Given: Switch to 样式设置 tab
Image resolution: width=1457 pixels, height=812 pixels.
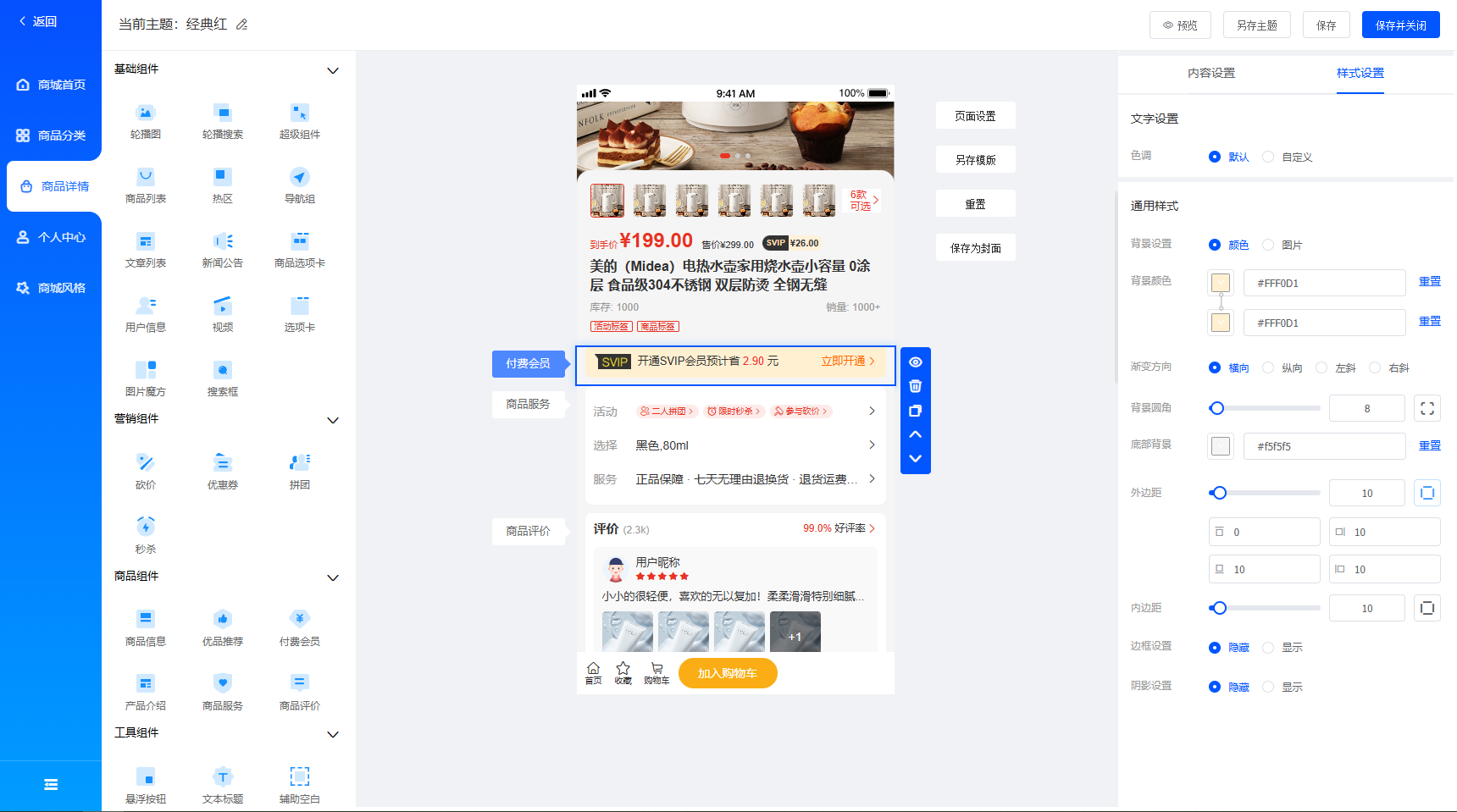Looking at the screenshot, I should [x=1360, y=73].
